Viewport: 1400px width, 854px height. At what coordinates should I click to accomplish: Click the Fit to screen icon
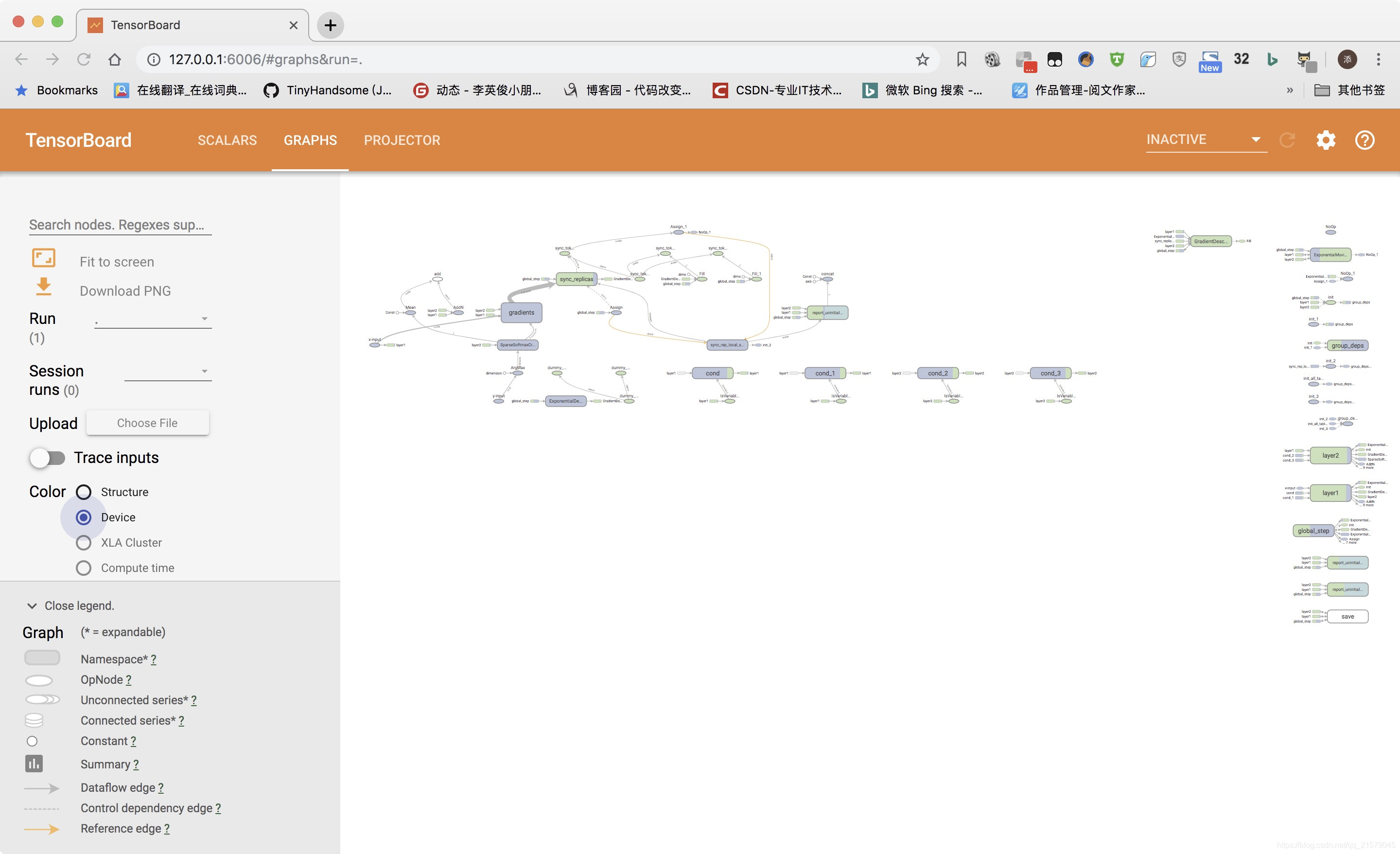coord(43,259)
